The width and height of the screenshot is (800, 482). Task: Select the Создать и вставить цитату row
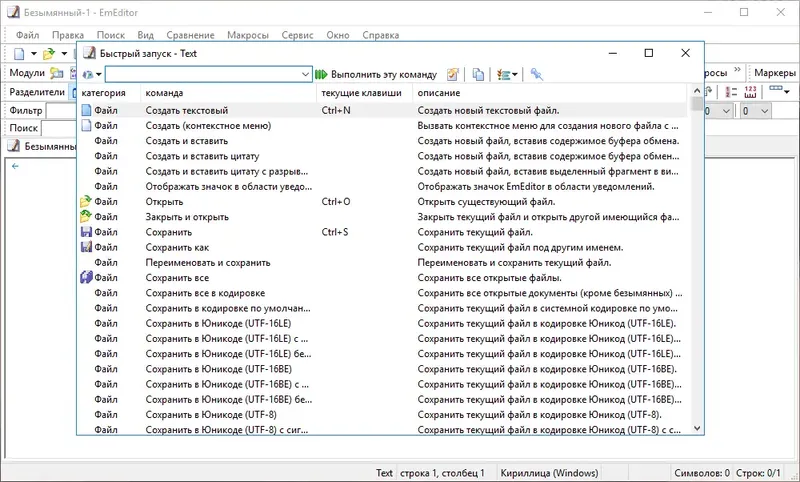tap(382, 156)
